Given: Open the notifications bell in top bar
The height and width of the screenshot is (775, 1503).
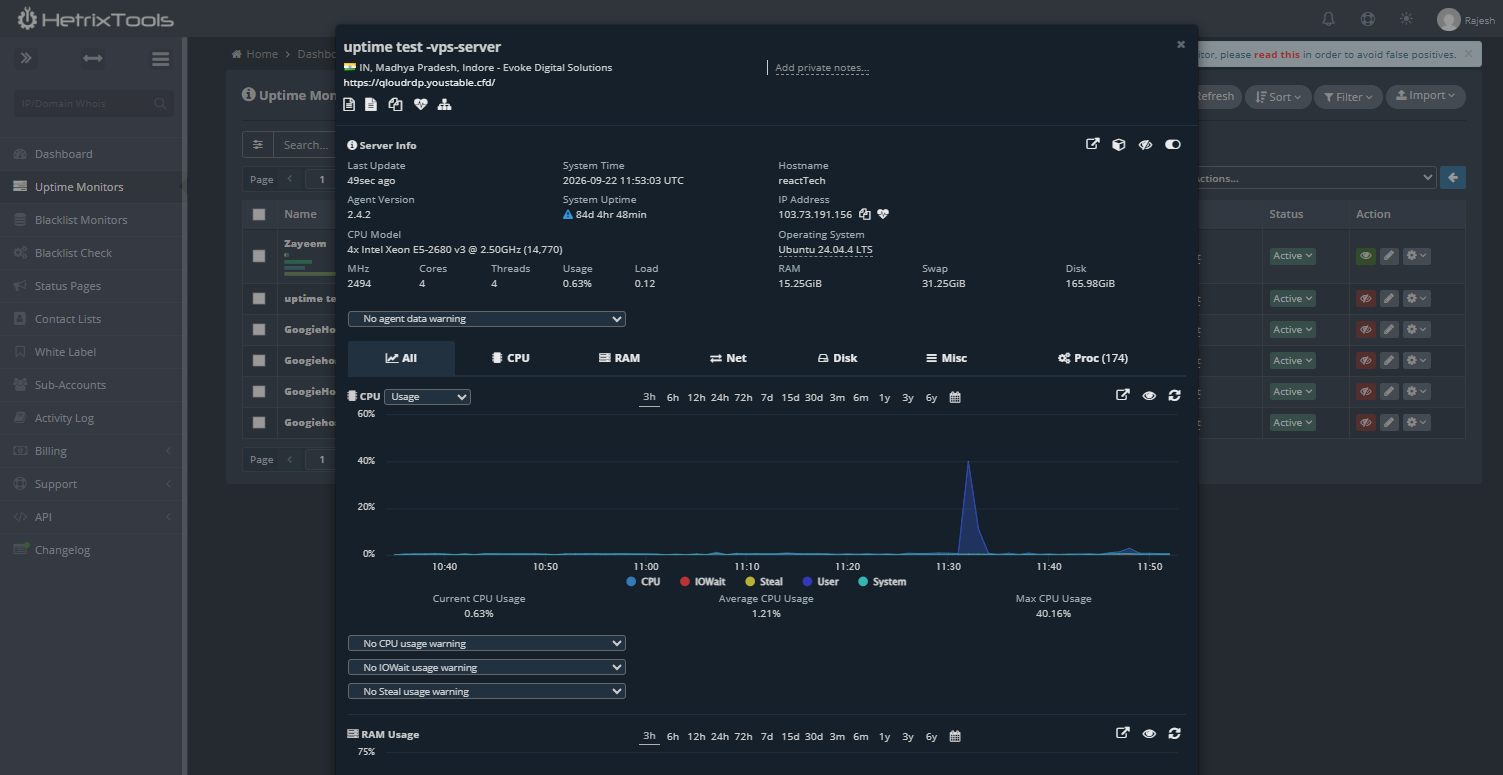Looking at the screenshot, I should click(x=1329, y=19).
